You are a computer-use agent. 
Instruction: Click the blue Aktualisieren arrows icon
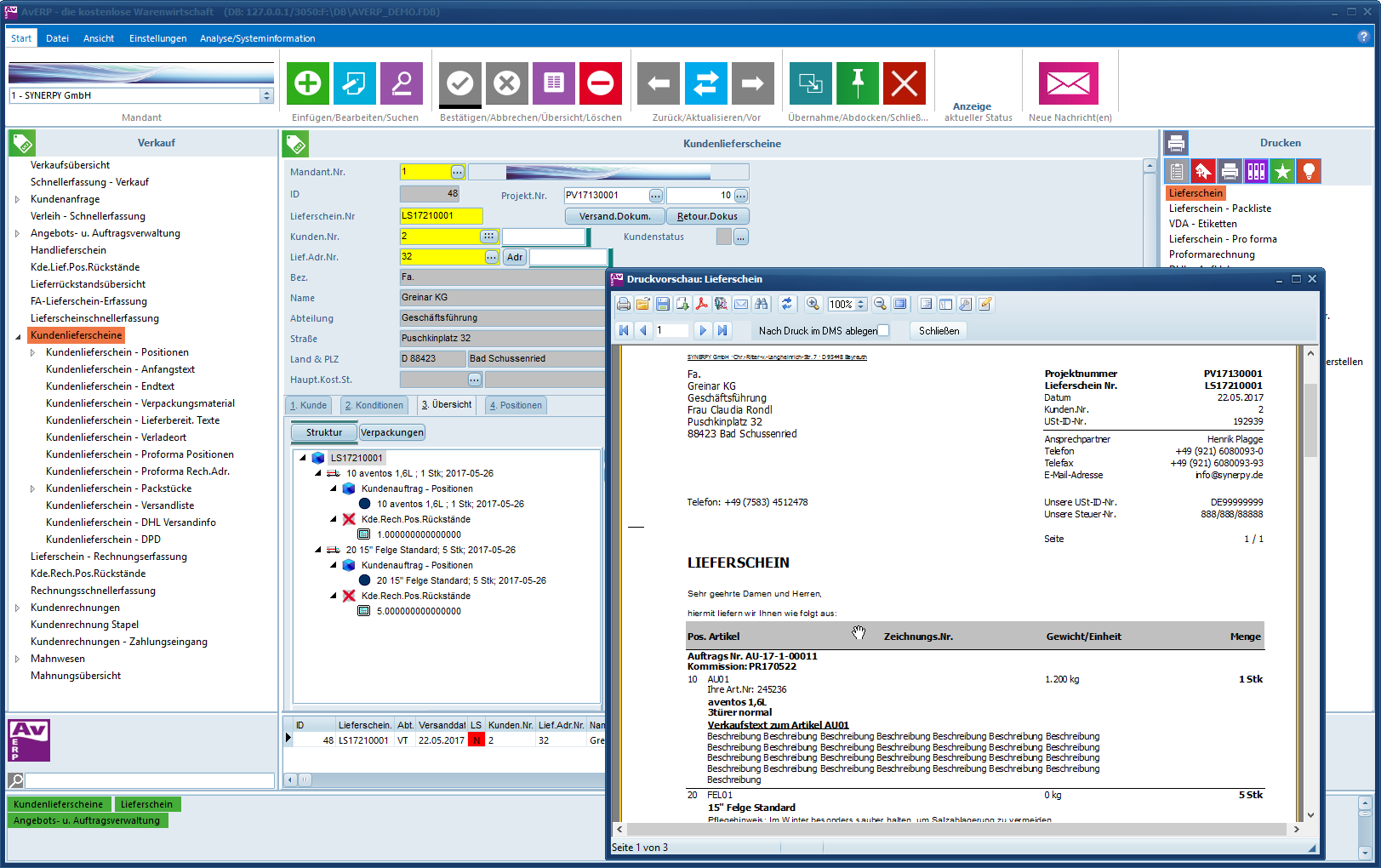(705, 83)
